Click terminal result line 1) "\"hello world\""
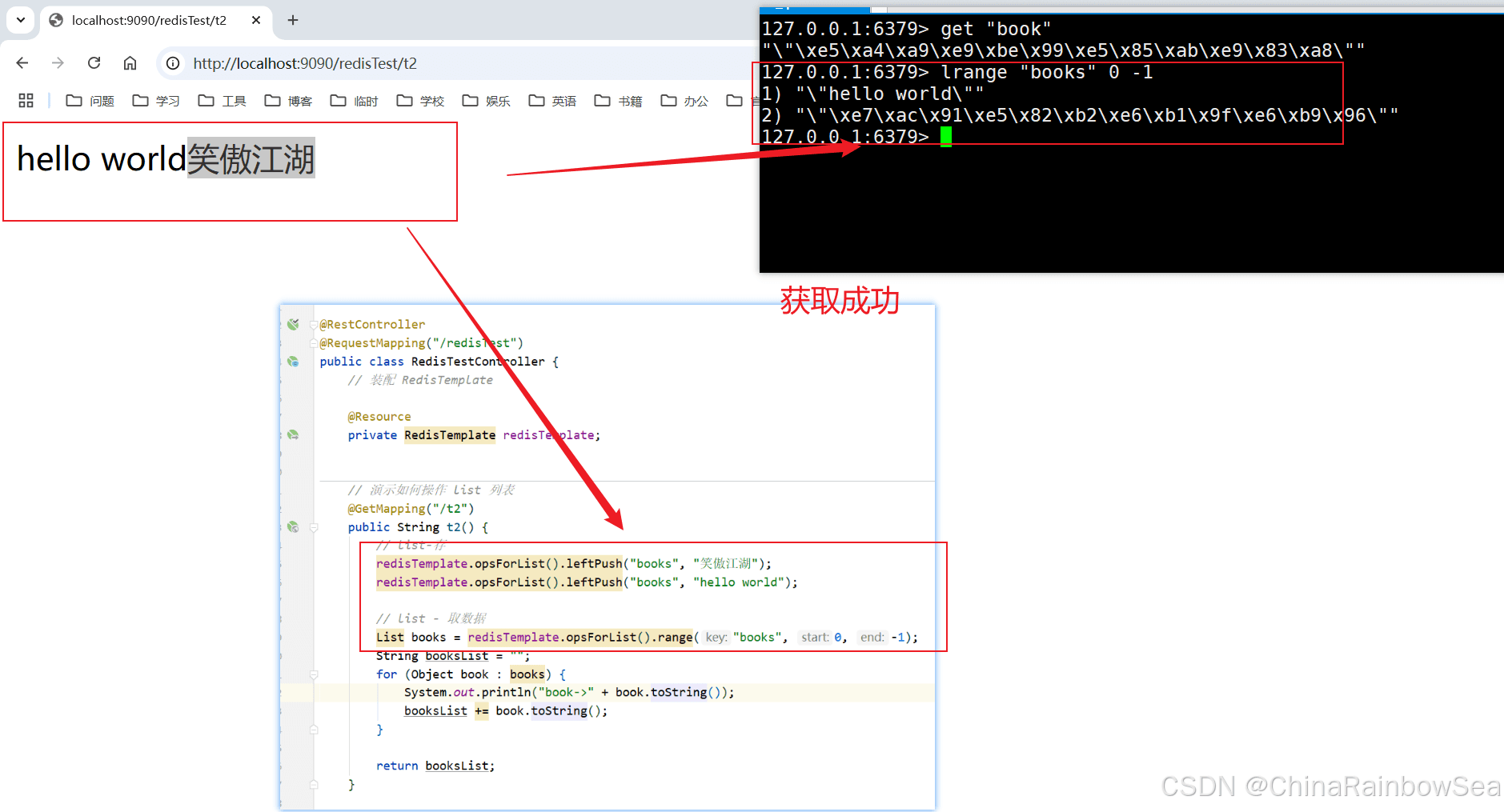Viewport: 1504px width, 812px height. [872, 94]
